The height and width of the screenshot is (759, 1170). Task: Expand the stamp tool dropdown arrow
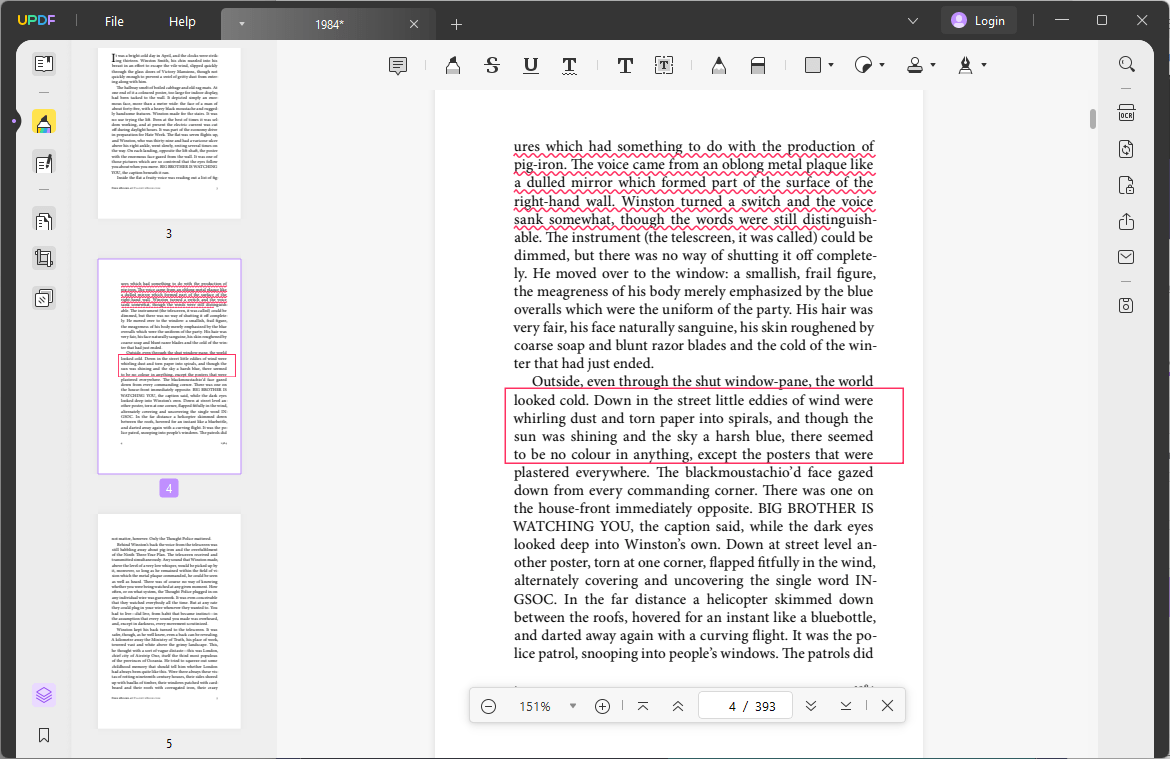933,66
